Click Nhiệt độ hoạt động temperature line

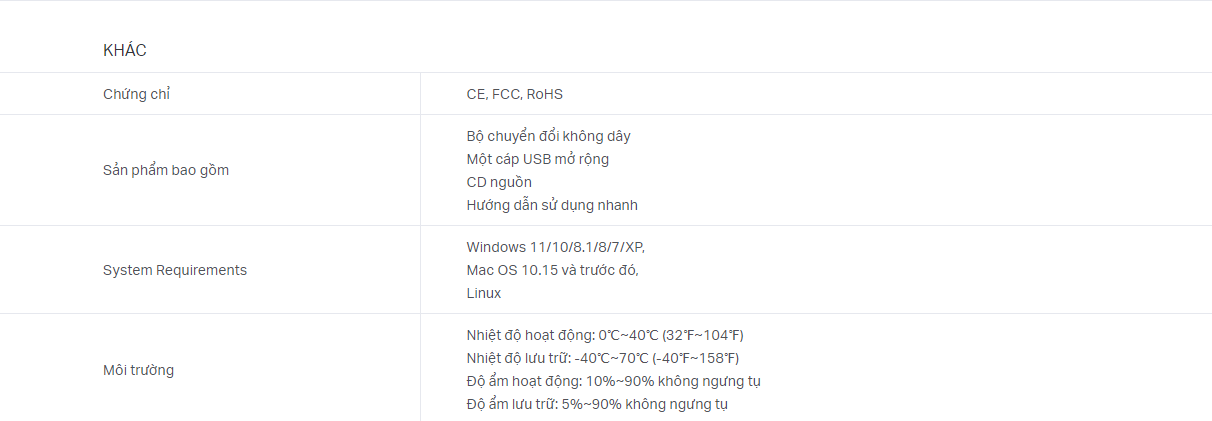(x=605, y=335)
